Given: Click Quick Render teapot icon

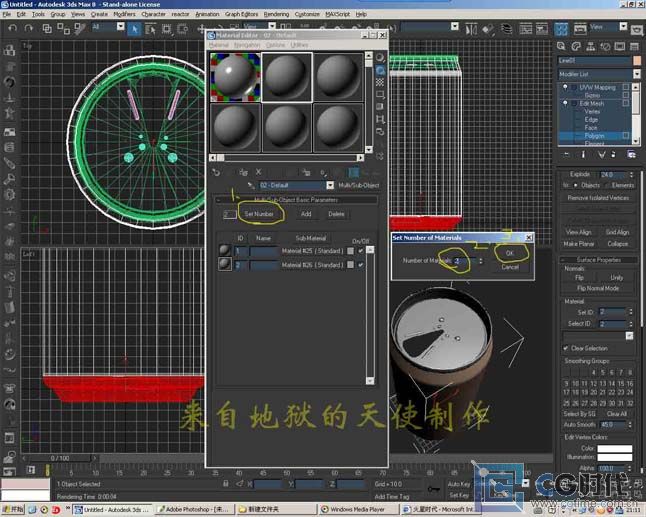Looking at the screenshot, I should (637, 29).
